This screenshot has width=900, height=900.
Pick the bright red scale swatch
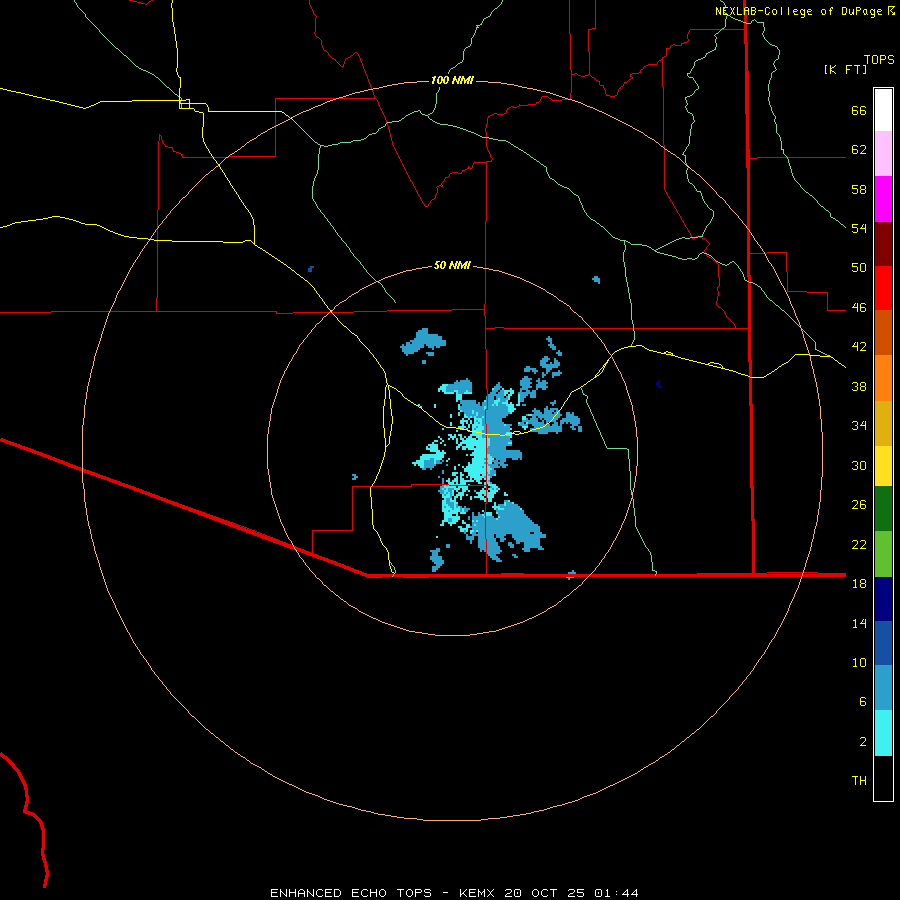883,288
